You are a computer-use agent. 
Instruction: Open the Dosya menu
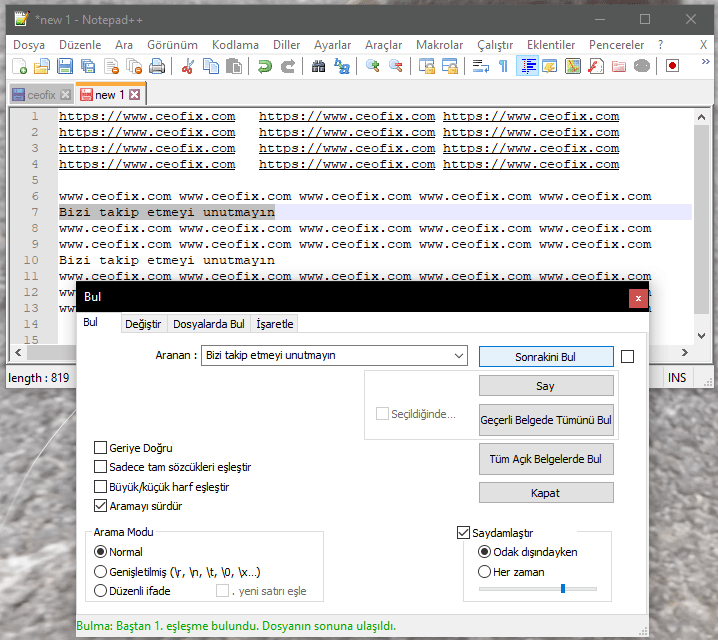(x=29, y=45)
